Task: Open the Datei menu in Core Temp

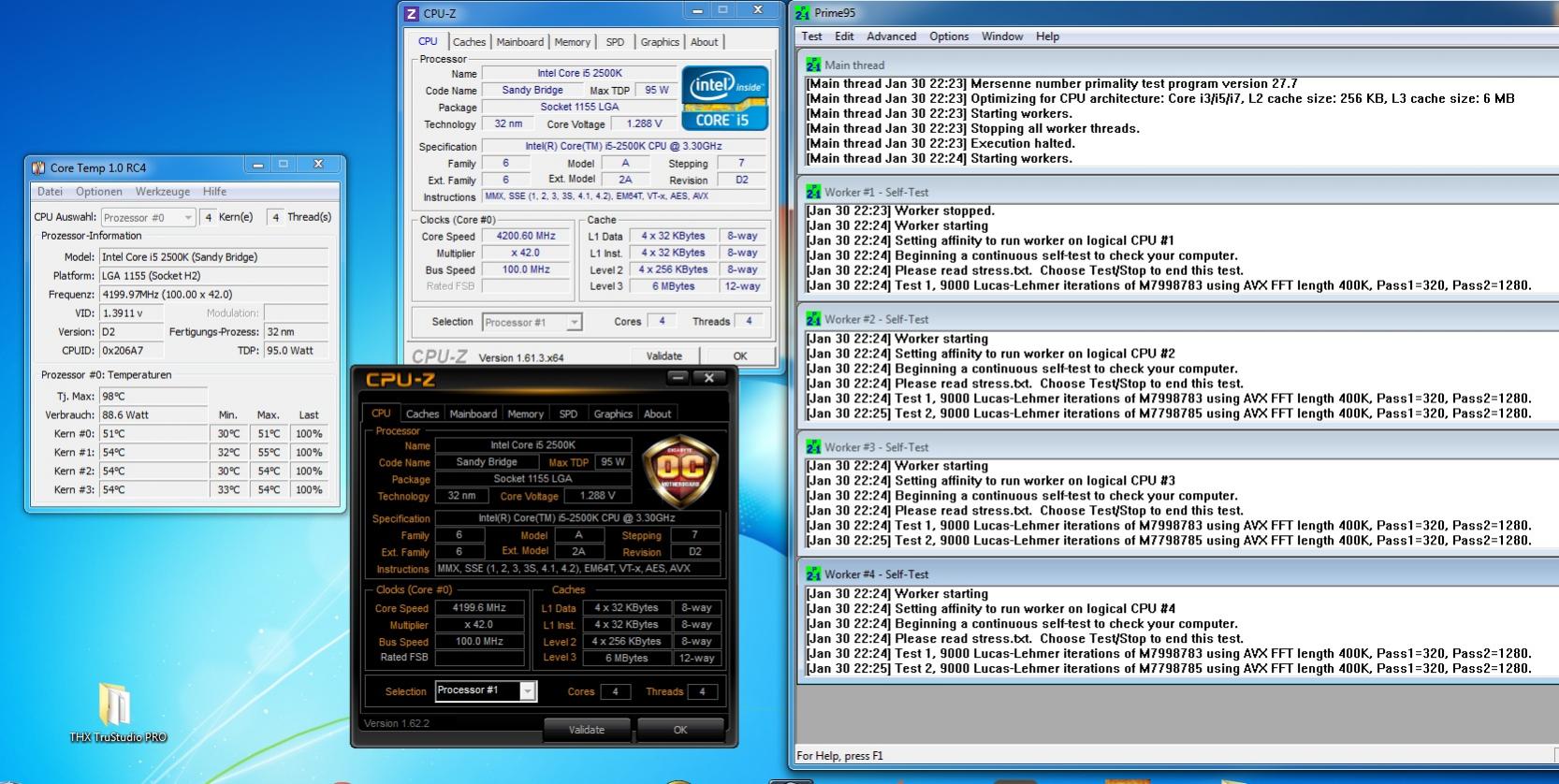Action: tap(51, 192)
